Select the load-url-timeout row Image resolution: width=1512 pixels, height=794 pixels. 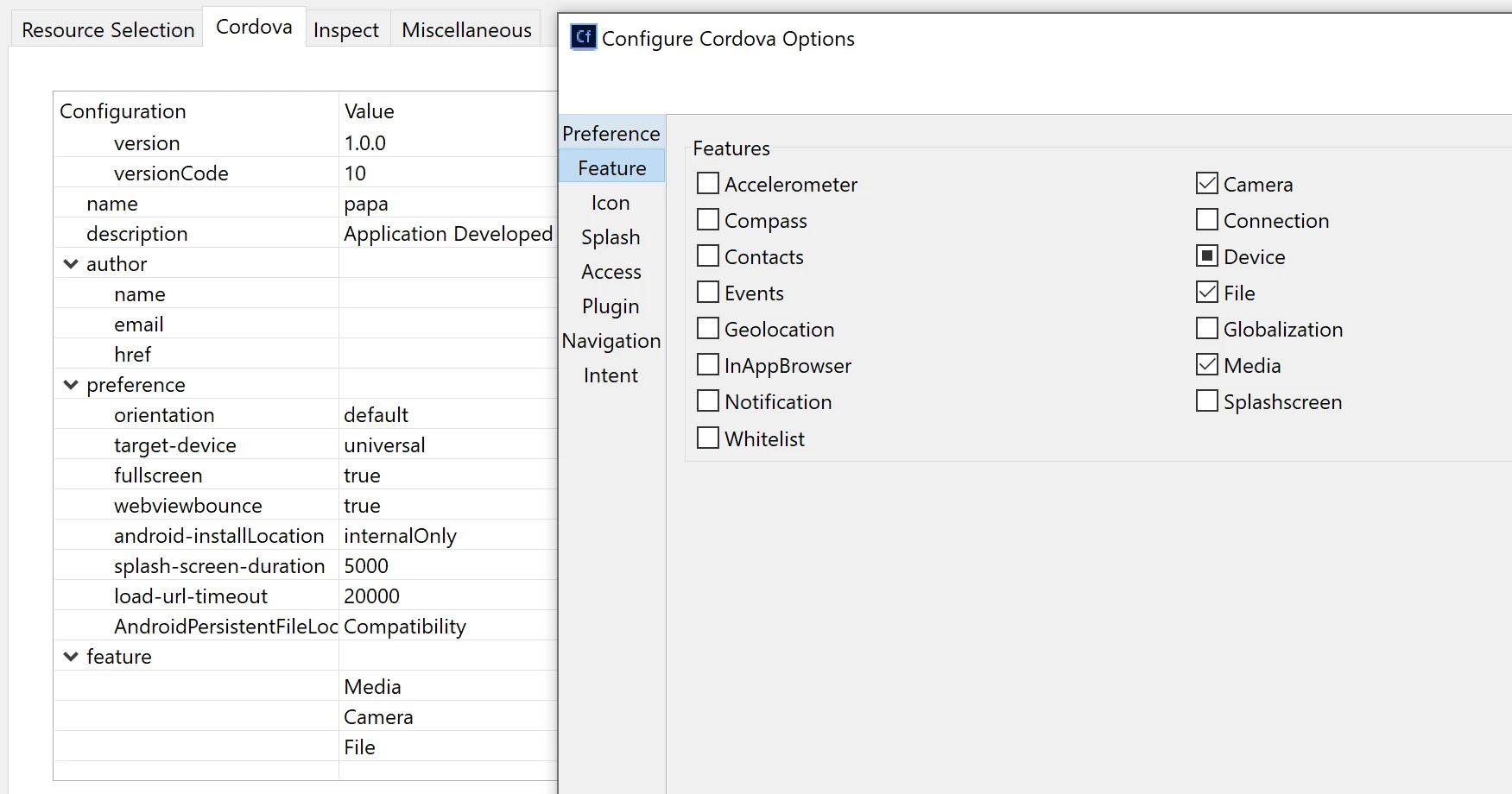(x=306, y=595)
